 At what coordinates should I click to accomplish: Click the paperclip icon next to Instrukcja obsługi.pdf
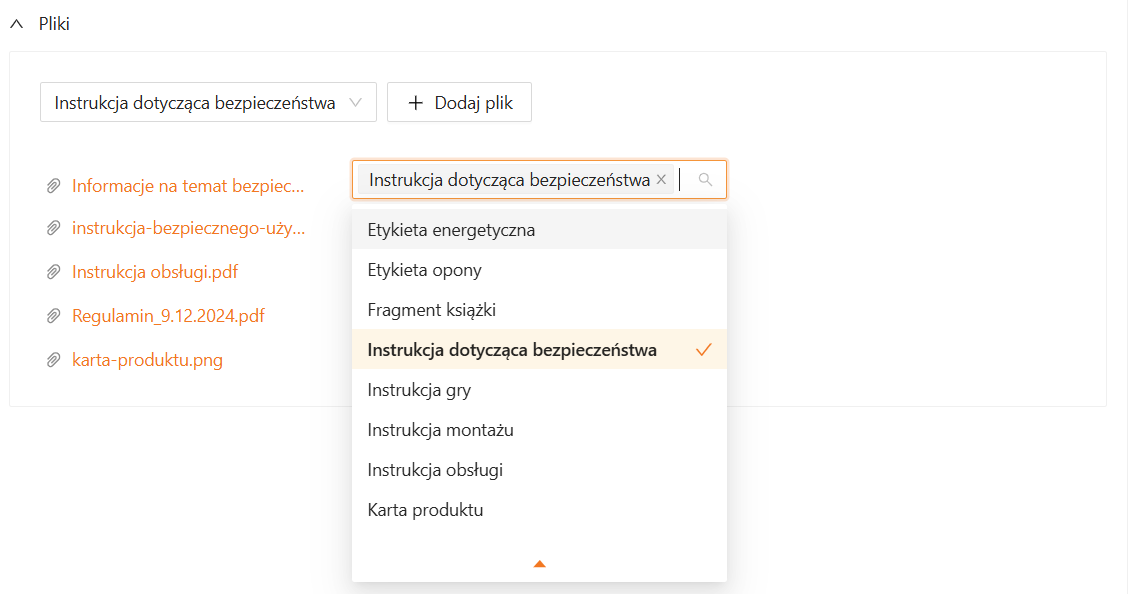54,270
